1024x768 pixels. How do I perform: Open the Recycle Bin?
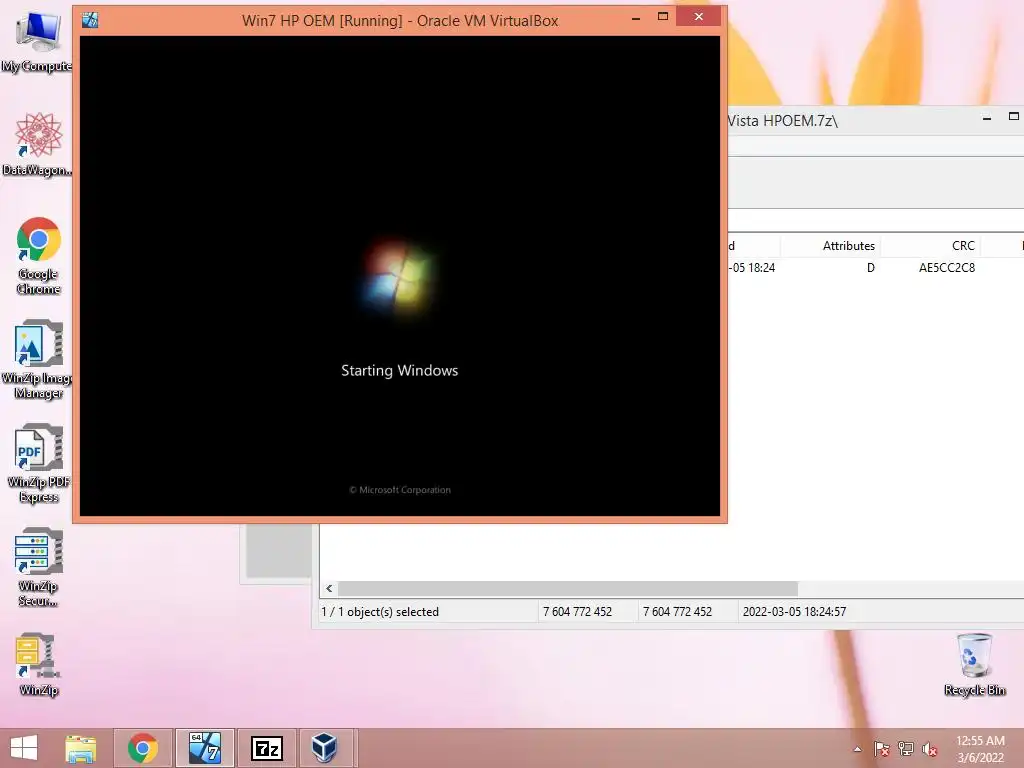974,664
